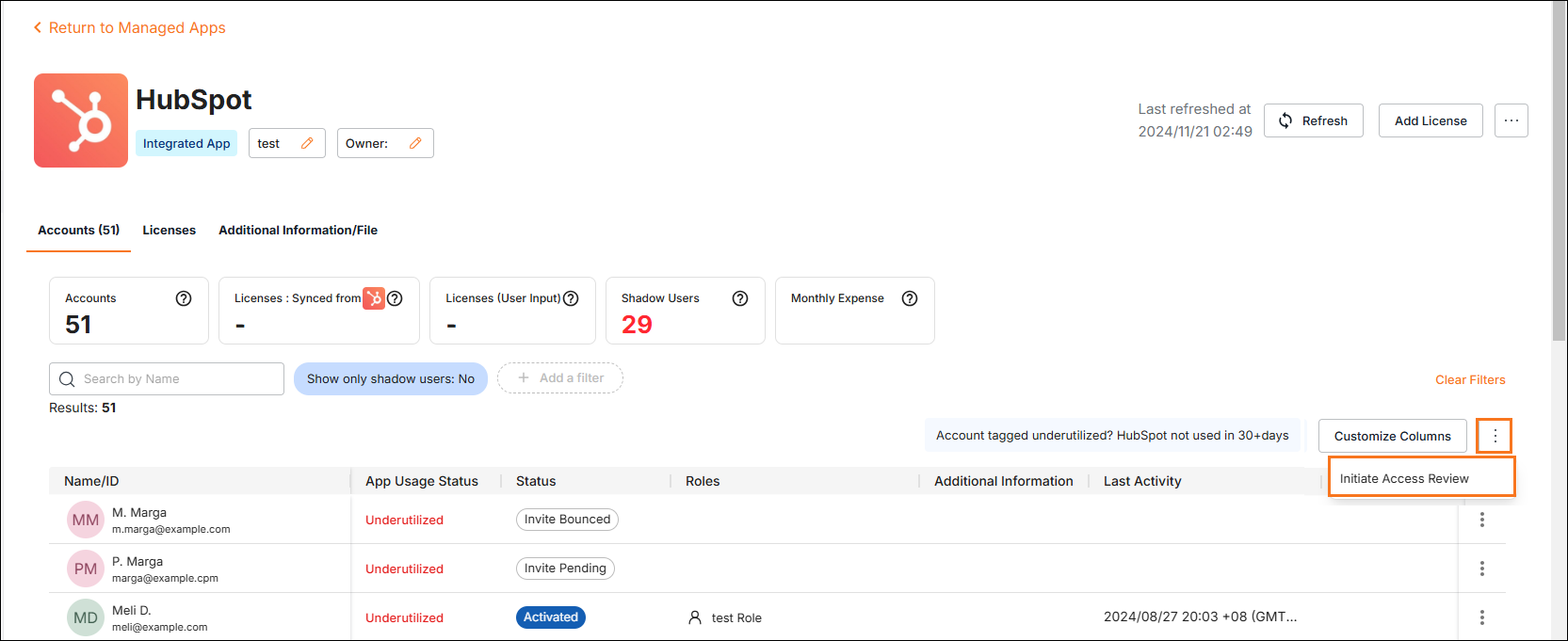
Task: Click Underutilized in P. Marga's row
Action: click(x=404, y=569)
